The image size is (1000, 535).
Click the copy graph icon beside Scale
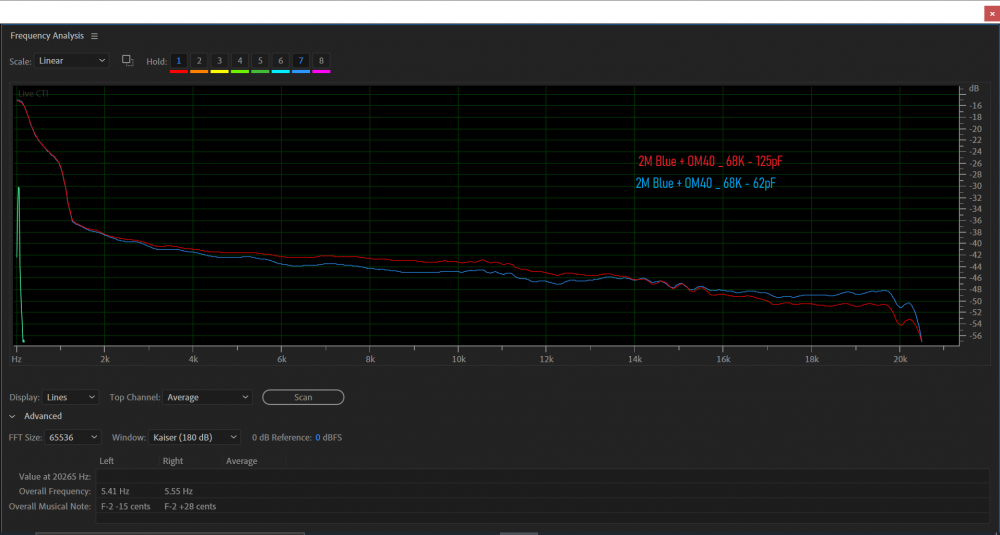point(128,61)
